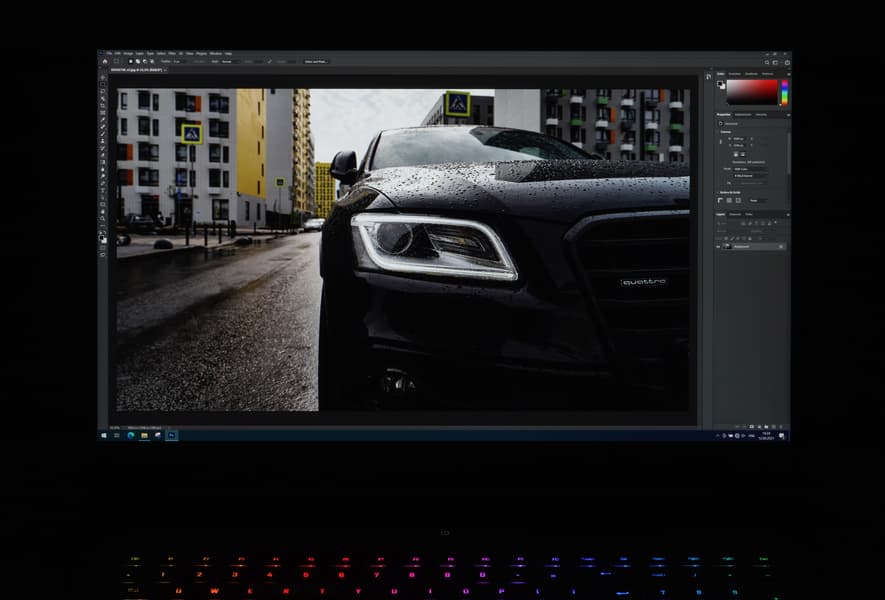Set canvas orientation to landscape
This screenshot has height=600, width=885.
743,155
